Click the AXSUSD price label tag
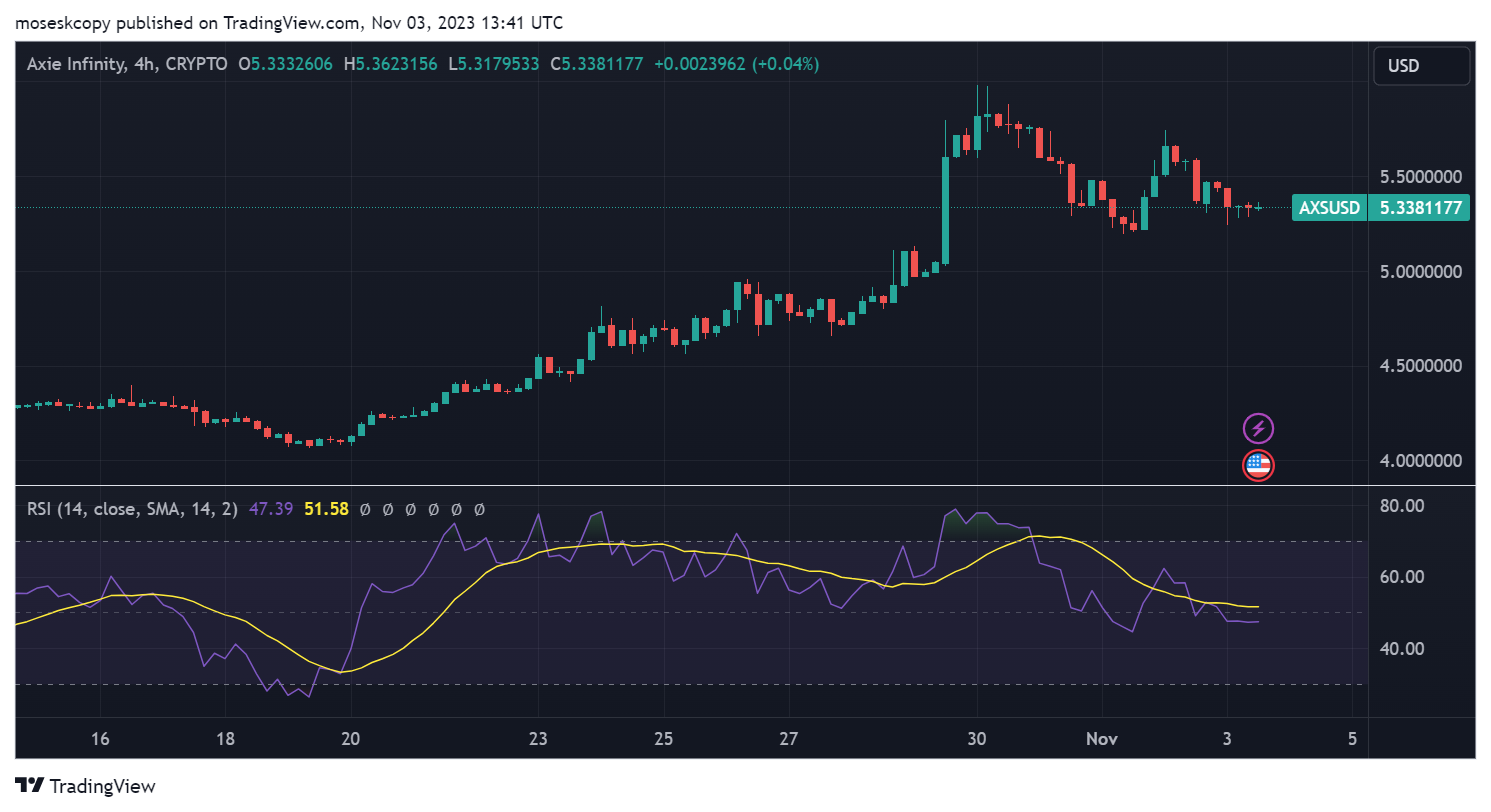Screen dimensions: 1491x812 pos(1329,208)
